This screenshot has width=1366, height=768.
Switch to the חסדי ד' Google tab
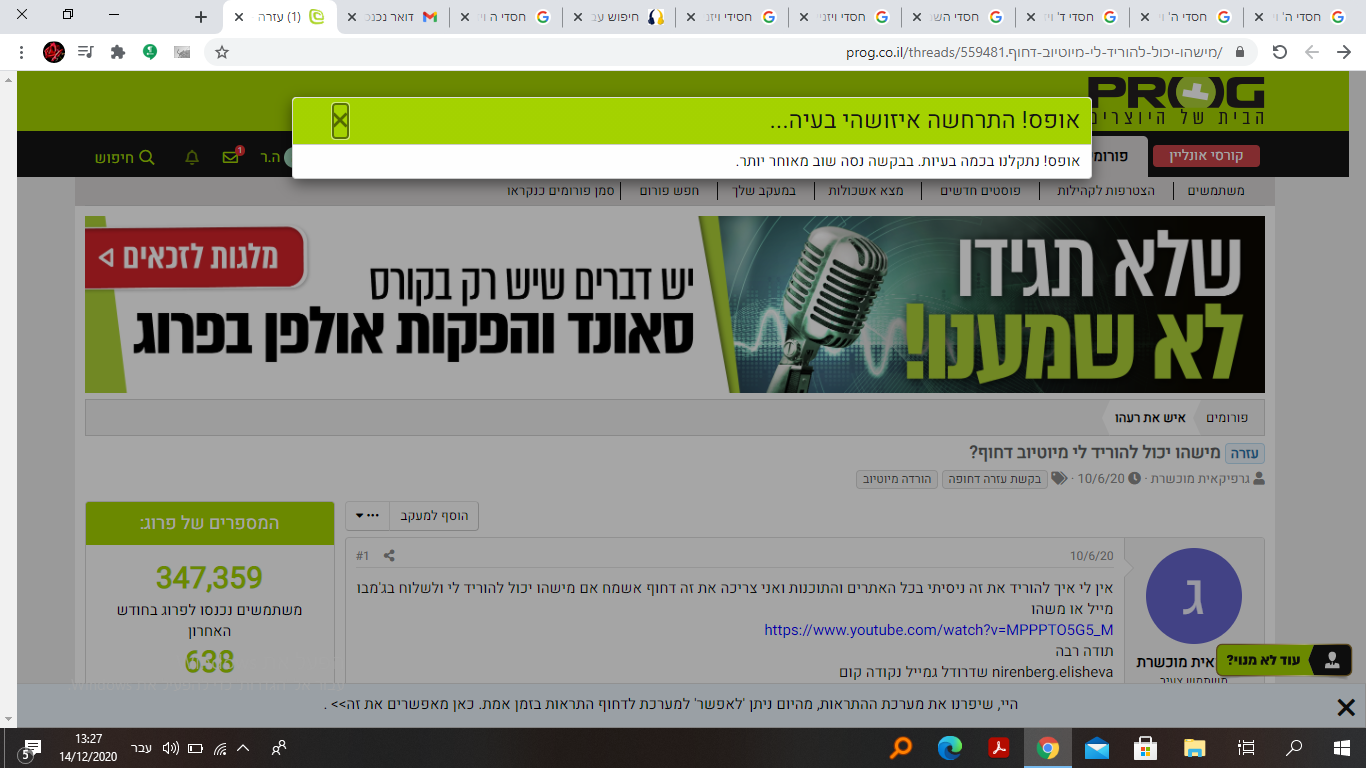[1075, 17]
